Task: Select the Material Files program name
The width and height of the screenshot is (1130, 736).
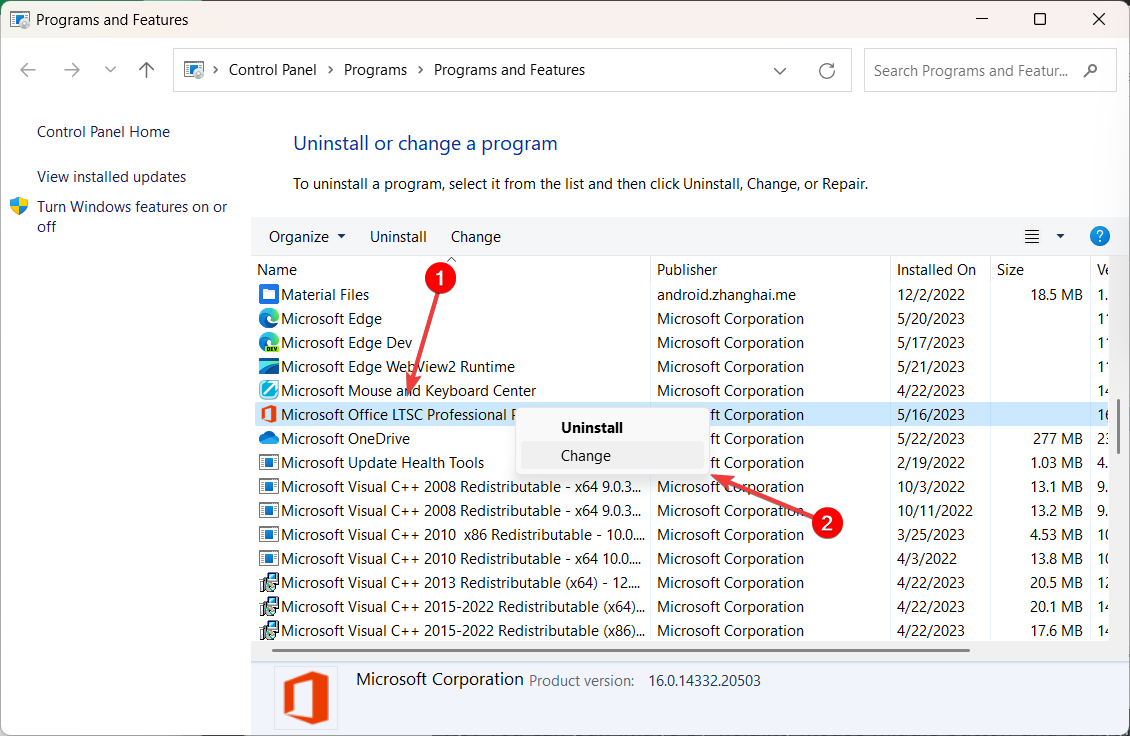Action: pos(325,294)
